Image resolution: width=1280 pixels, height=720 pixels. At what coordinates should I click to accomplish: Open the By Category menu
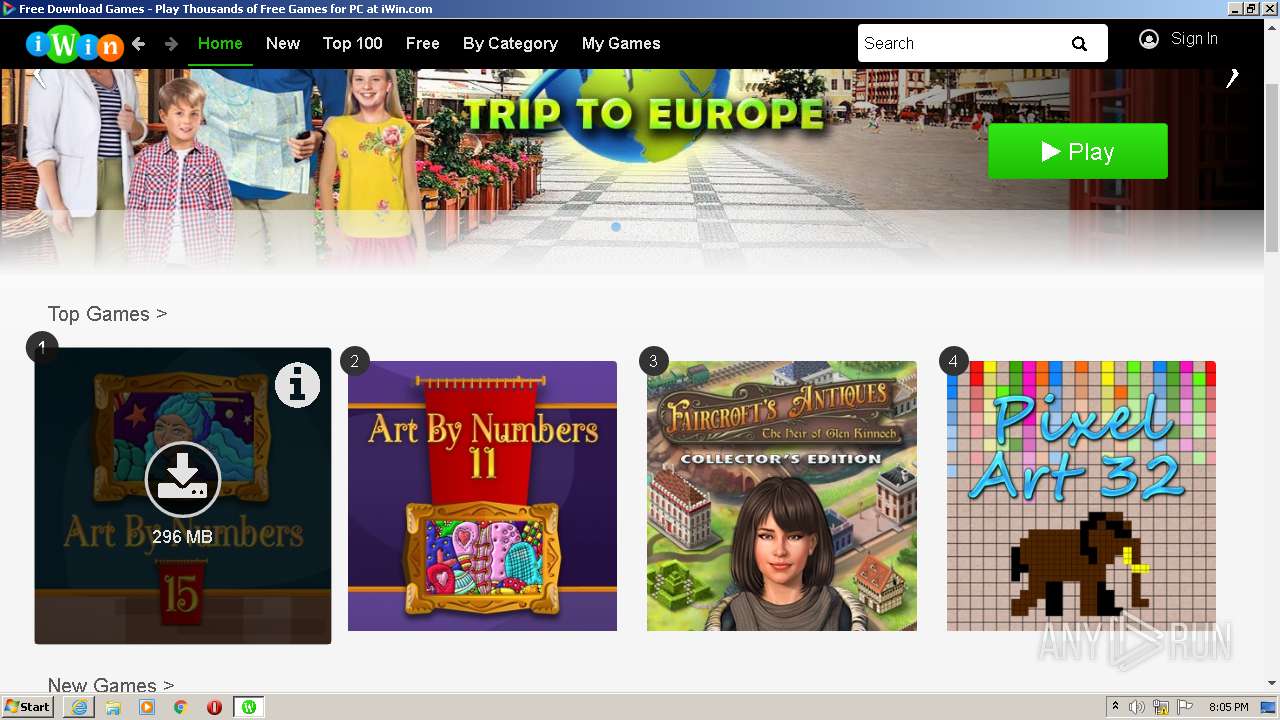(x=510, y=43)
